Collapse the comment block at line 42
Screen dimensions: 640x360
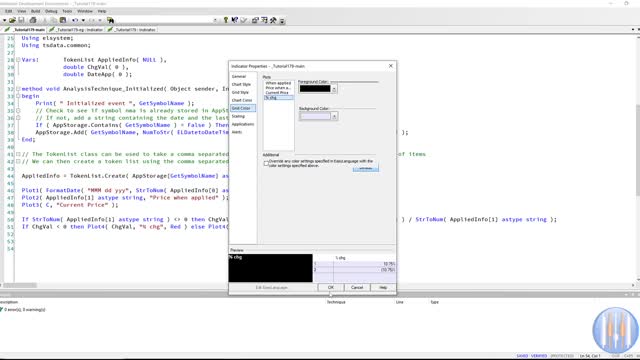click(x=18, y=162)
